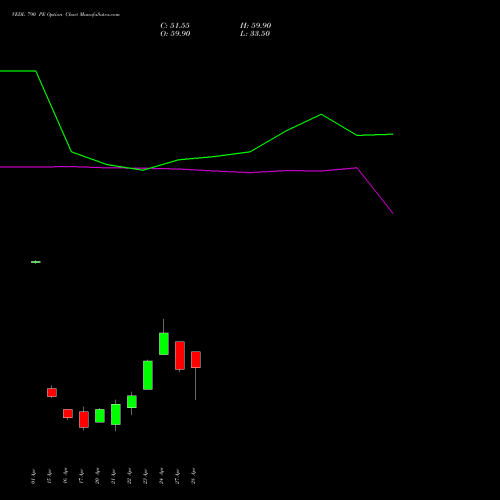Click the chart title text at top-left
500x500 pixels.
pos(66,15)
